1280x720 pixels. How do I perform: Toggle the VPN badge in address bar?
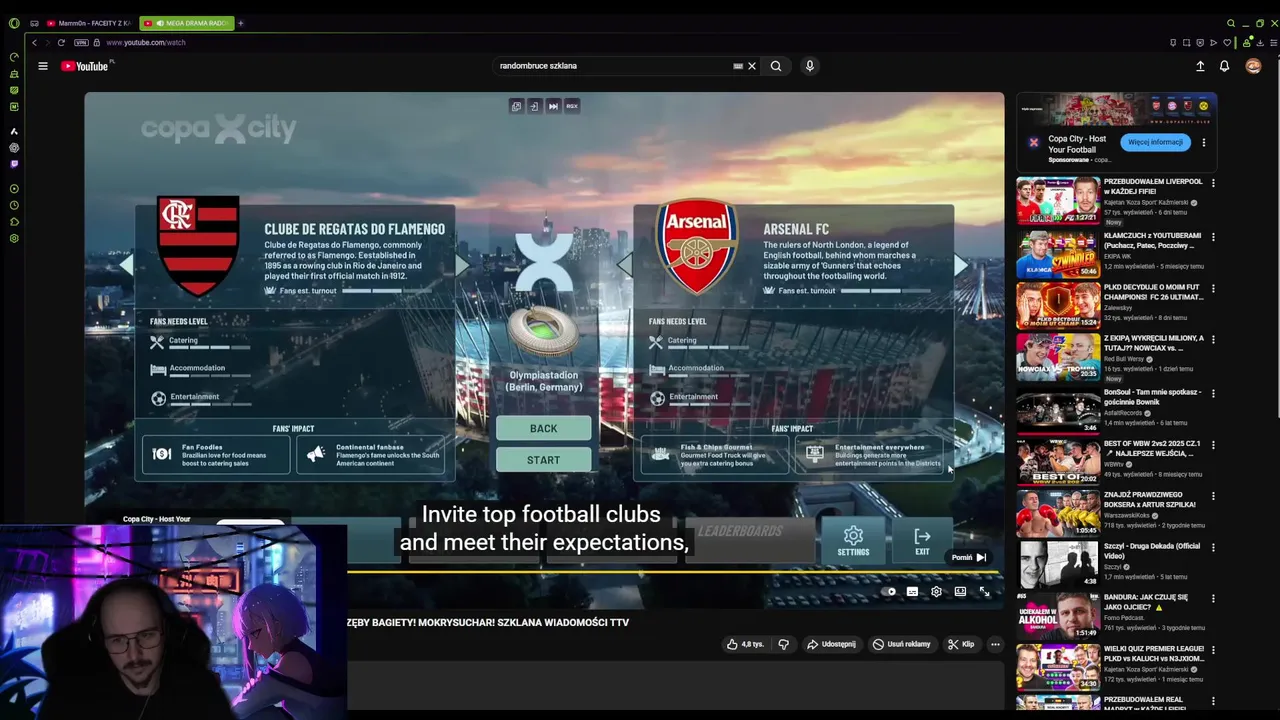[81, 43]
